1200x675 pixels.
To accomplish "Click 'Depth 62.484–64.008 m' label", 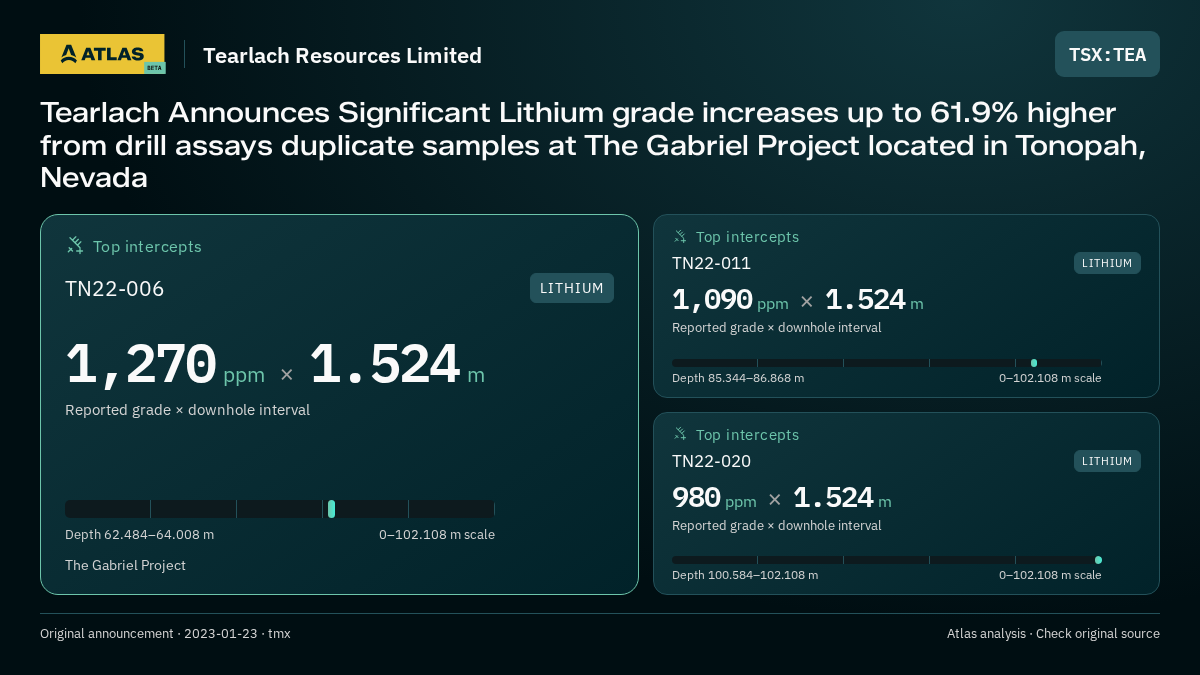I will (x=139, y=534).
